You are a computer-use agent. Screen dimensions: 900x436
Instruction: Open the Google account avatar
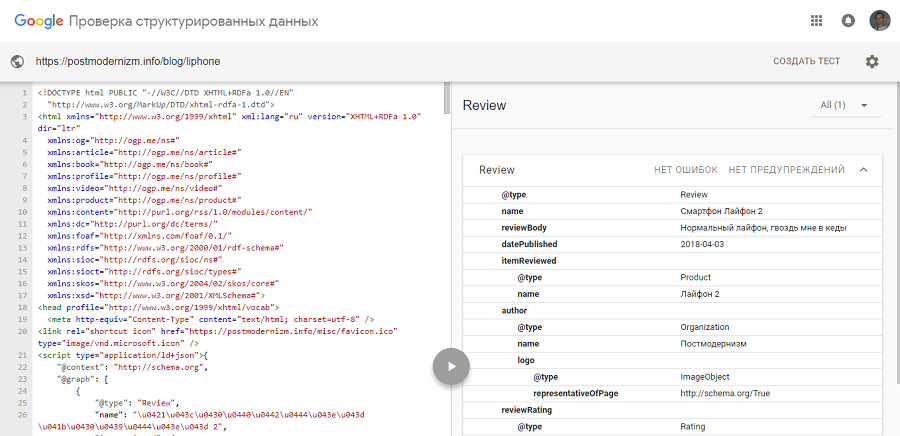880,21
